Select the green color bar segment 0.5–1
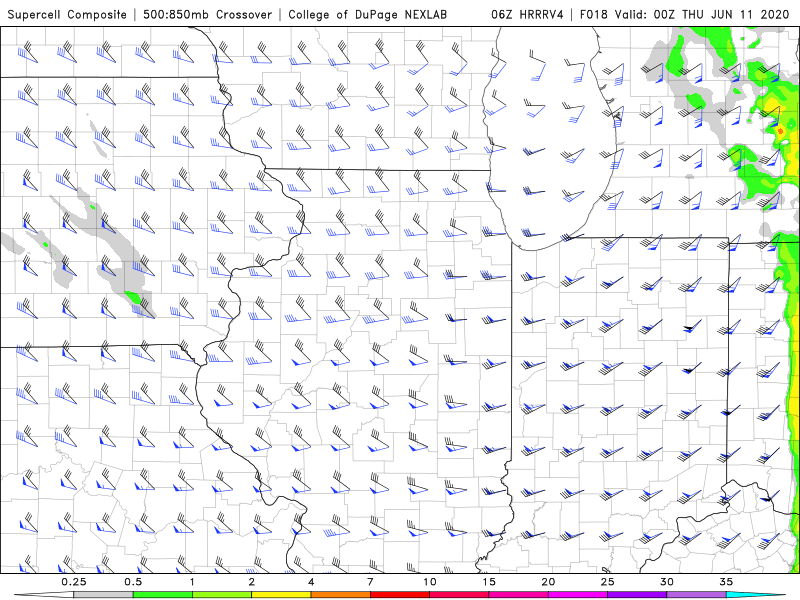This screenshot has width=800, height=600. pos(163,595)
